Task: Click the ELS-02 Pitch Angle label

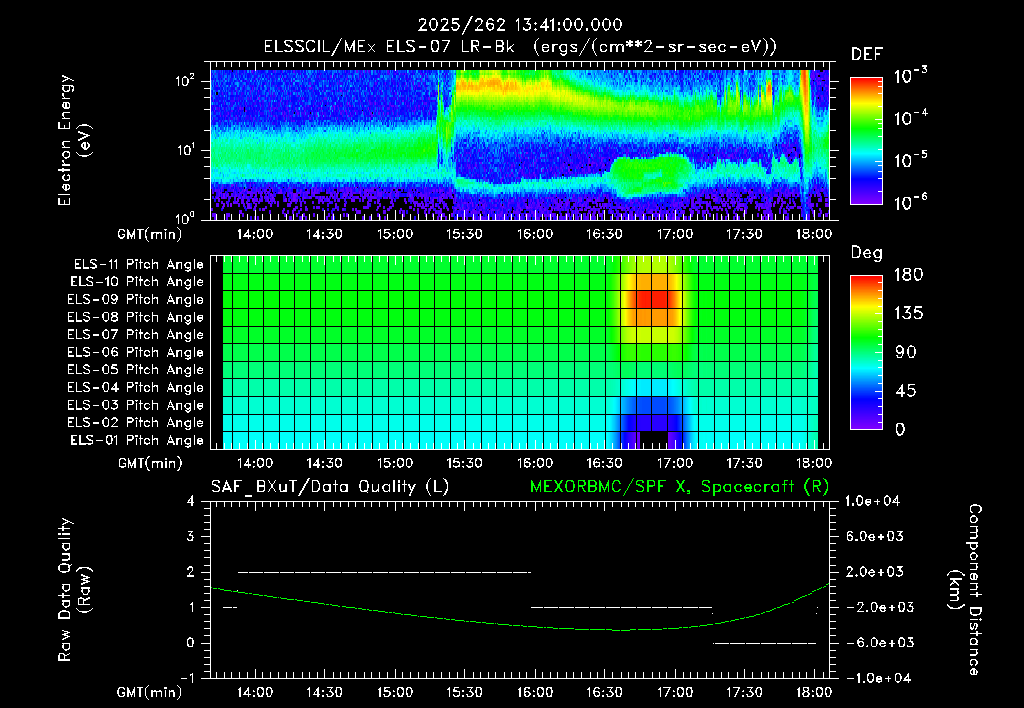Action: [x=136, y=423]
